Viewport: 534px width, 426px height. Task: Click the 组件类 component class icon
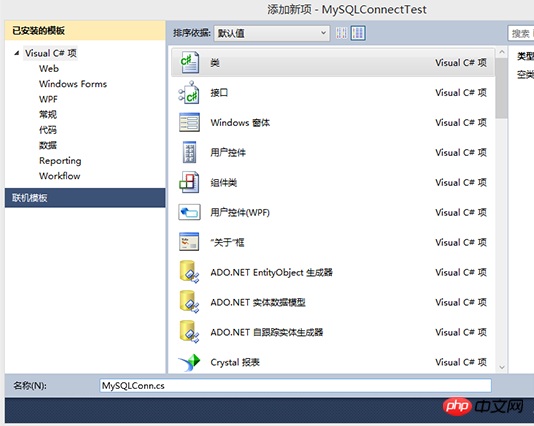click(x=189, y=182)
